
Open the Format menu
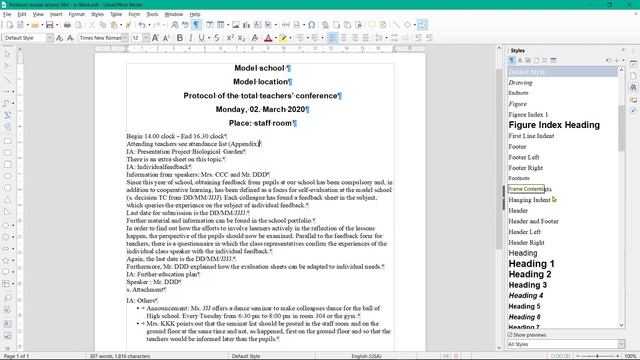pos(76,14)
